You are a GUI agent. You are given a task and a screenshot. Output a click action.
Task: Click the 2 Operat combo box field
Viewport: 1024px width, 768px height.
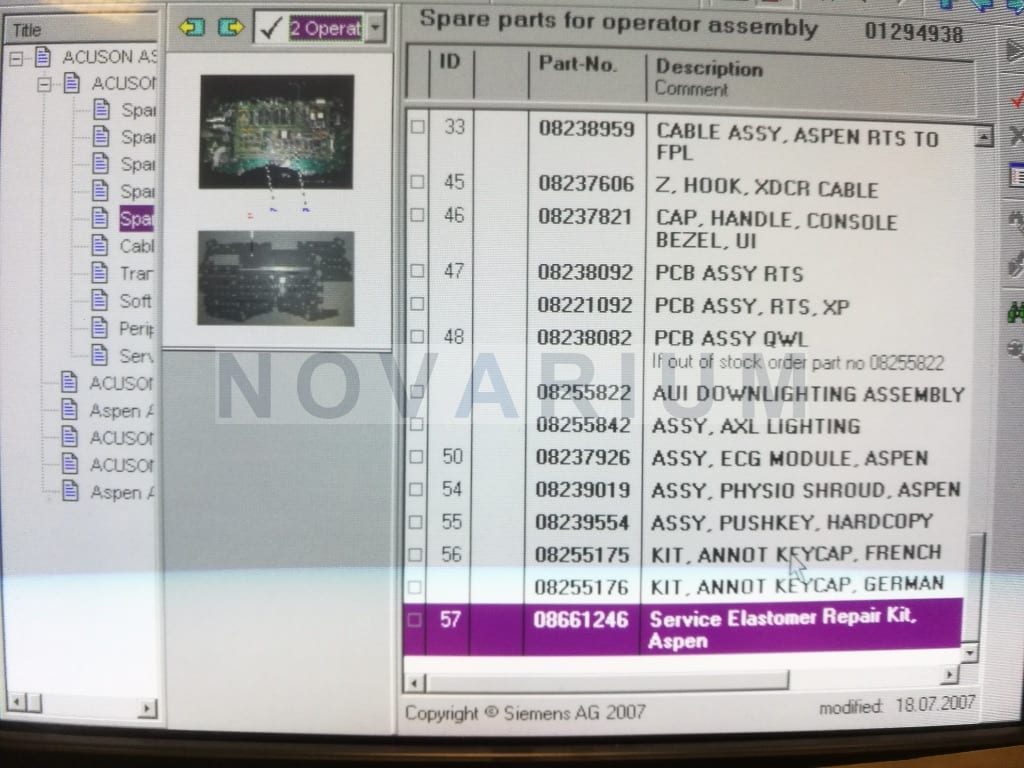pyautogui.click(x=319, y=27)
